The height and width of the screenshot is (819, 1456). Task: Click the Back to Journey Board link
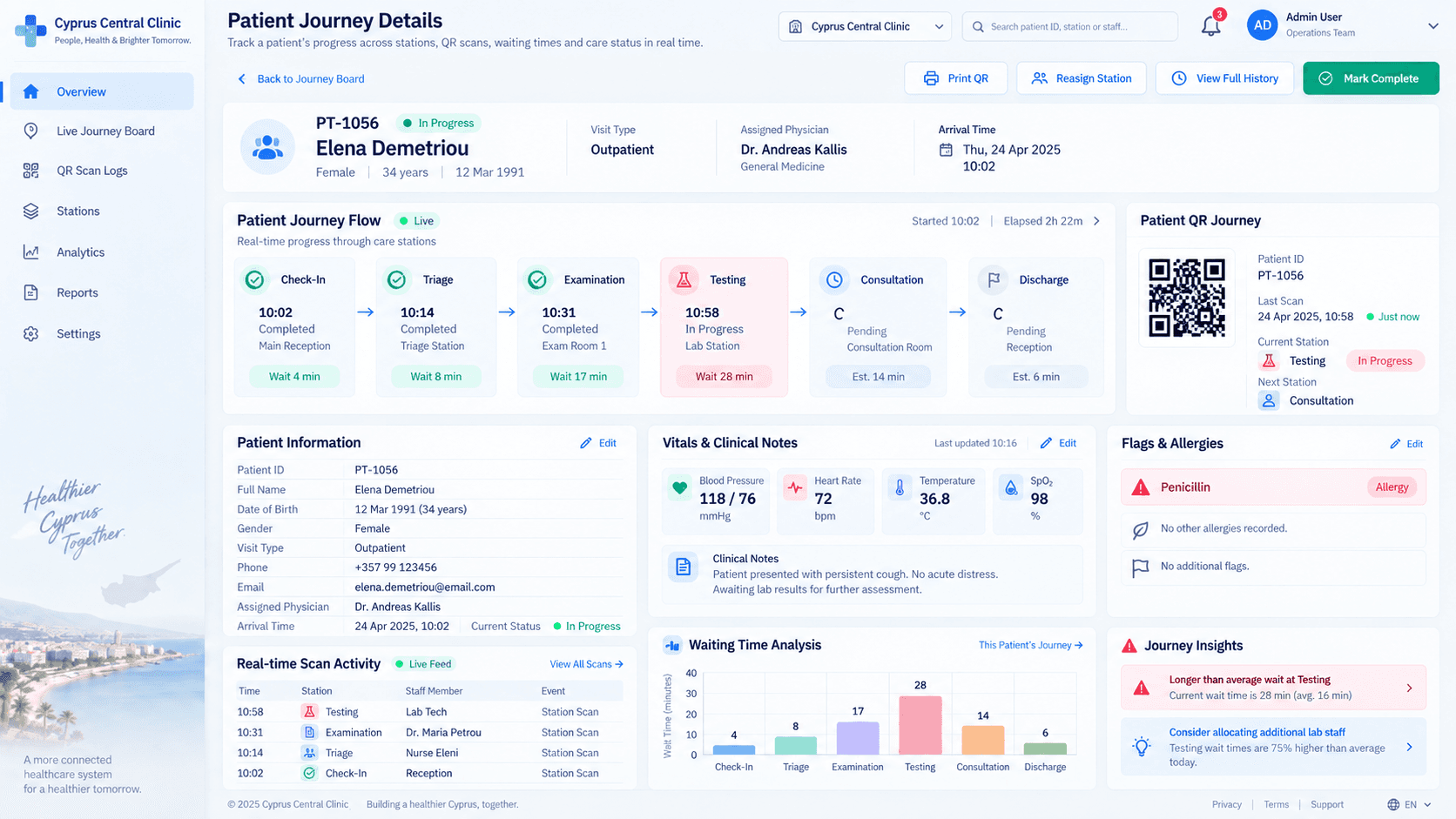[x=301, y=79]
